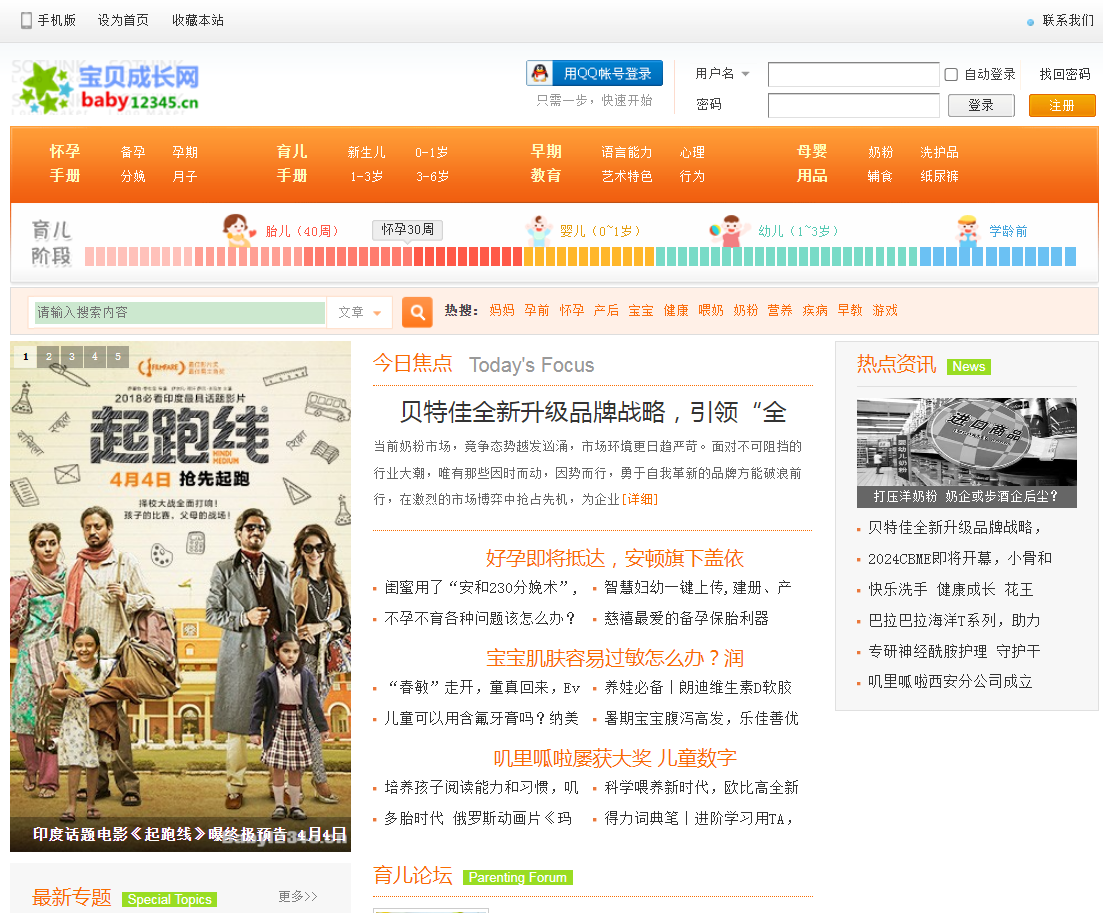Switch to carousel slide 3

(72, 357)
